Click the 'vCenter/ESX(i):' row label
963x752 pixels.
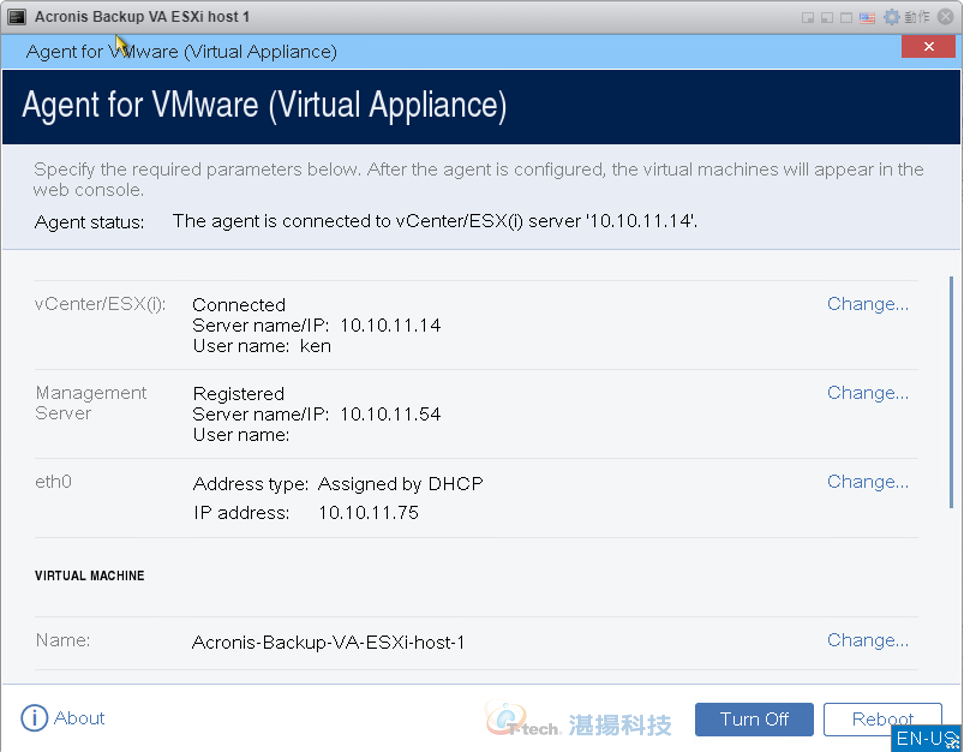(x=100, y=304)
